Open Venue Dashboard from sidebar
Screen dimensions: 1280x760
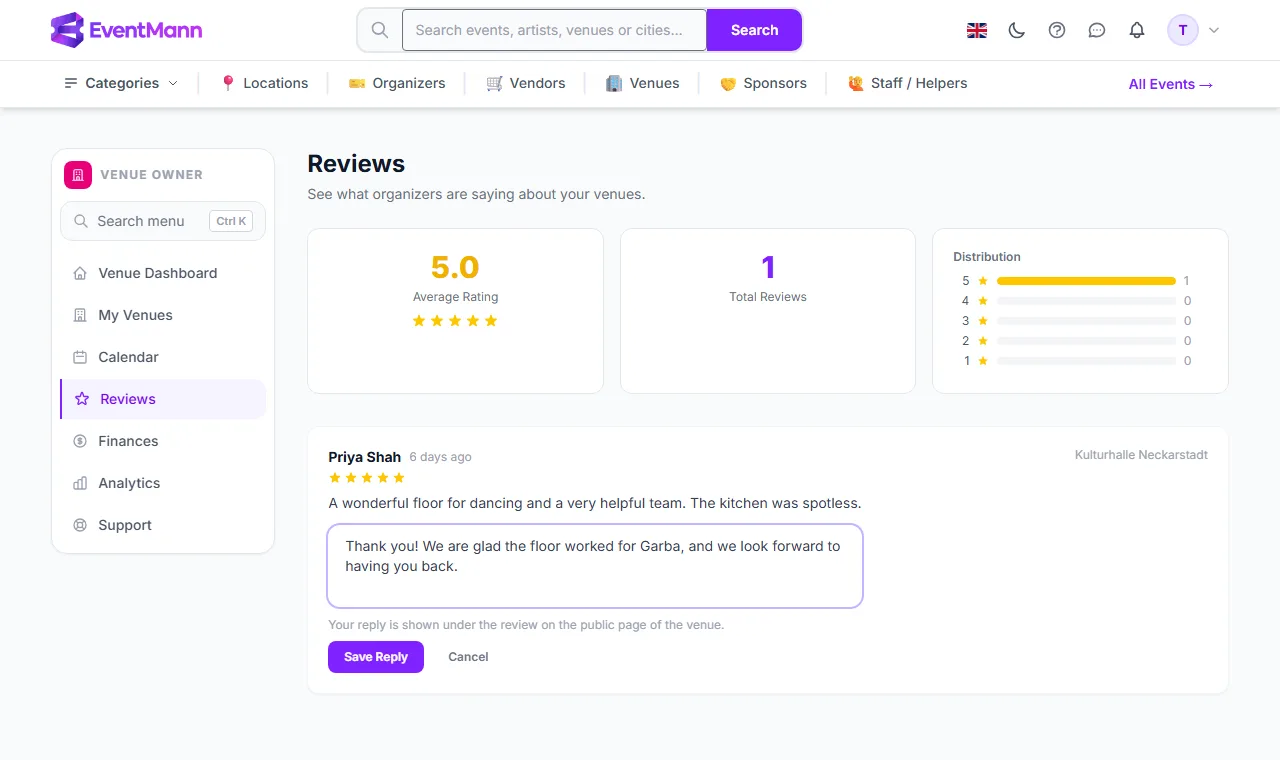point(163,273)
